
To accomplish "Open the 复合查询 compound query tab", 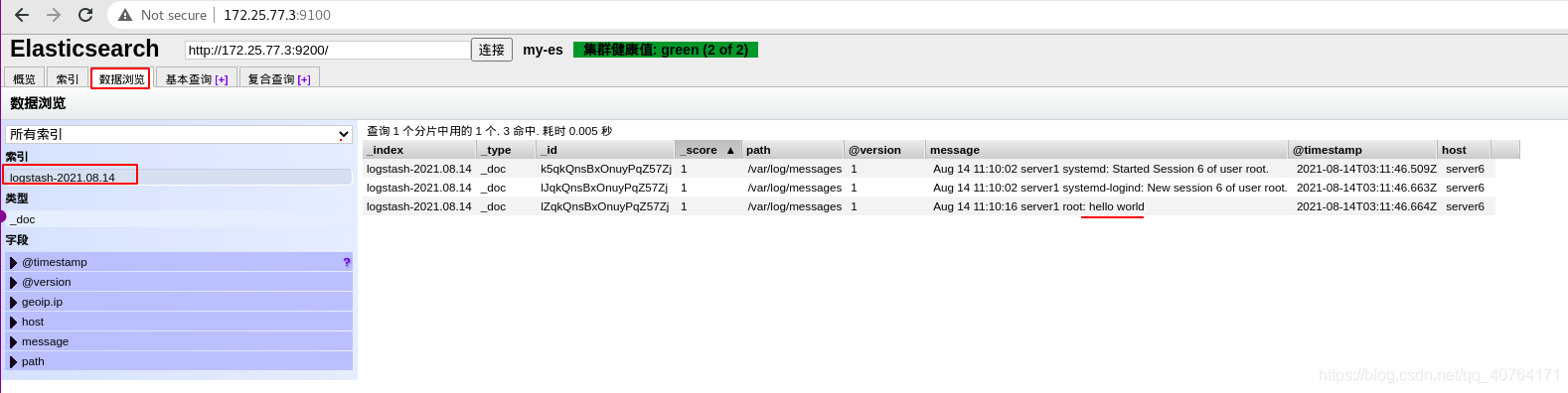I will (x=279, y=78).
